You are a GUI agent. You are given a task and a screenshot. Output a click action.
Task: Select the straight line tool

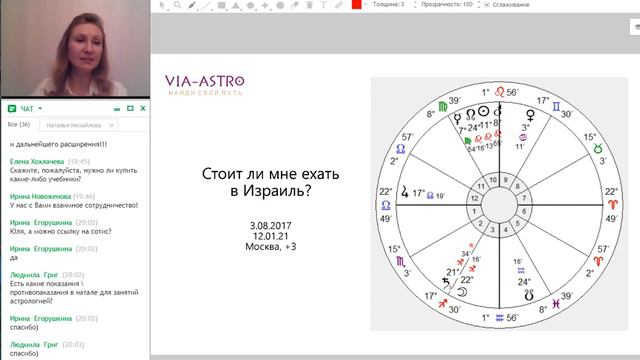click(207, 5)
